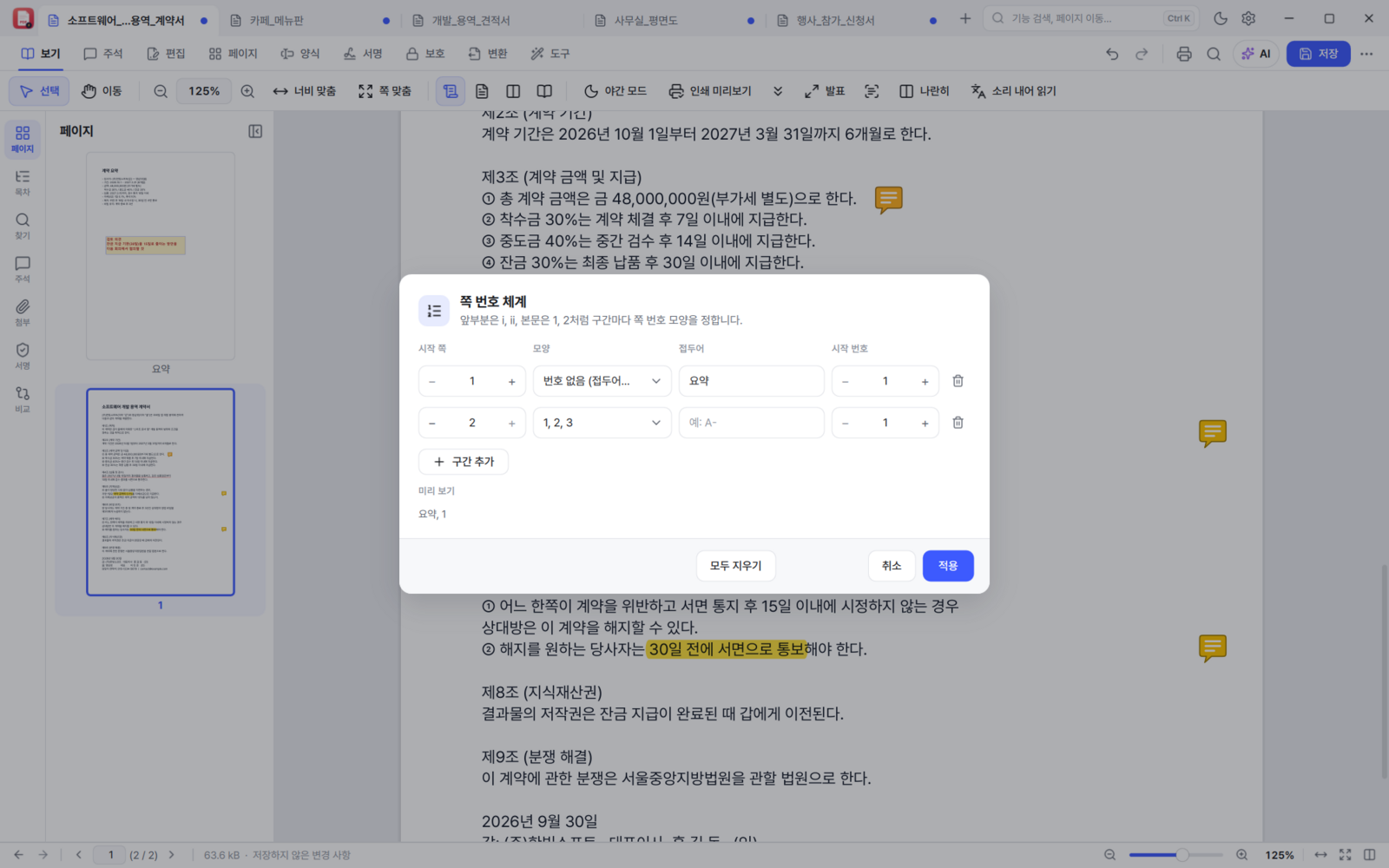Select the 요약 page thumbnail

161,256
